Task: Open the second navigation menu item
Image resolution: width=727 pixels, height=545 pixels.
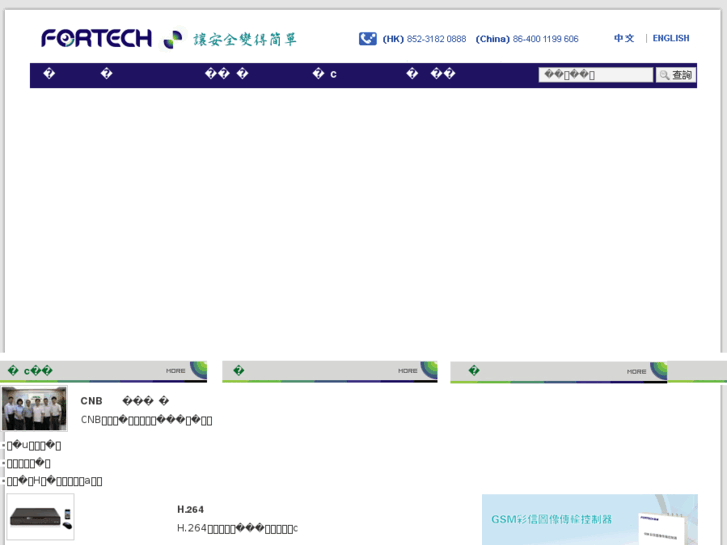Action: pos(107,74)
